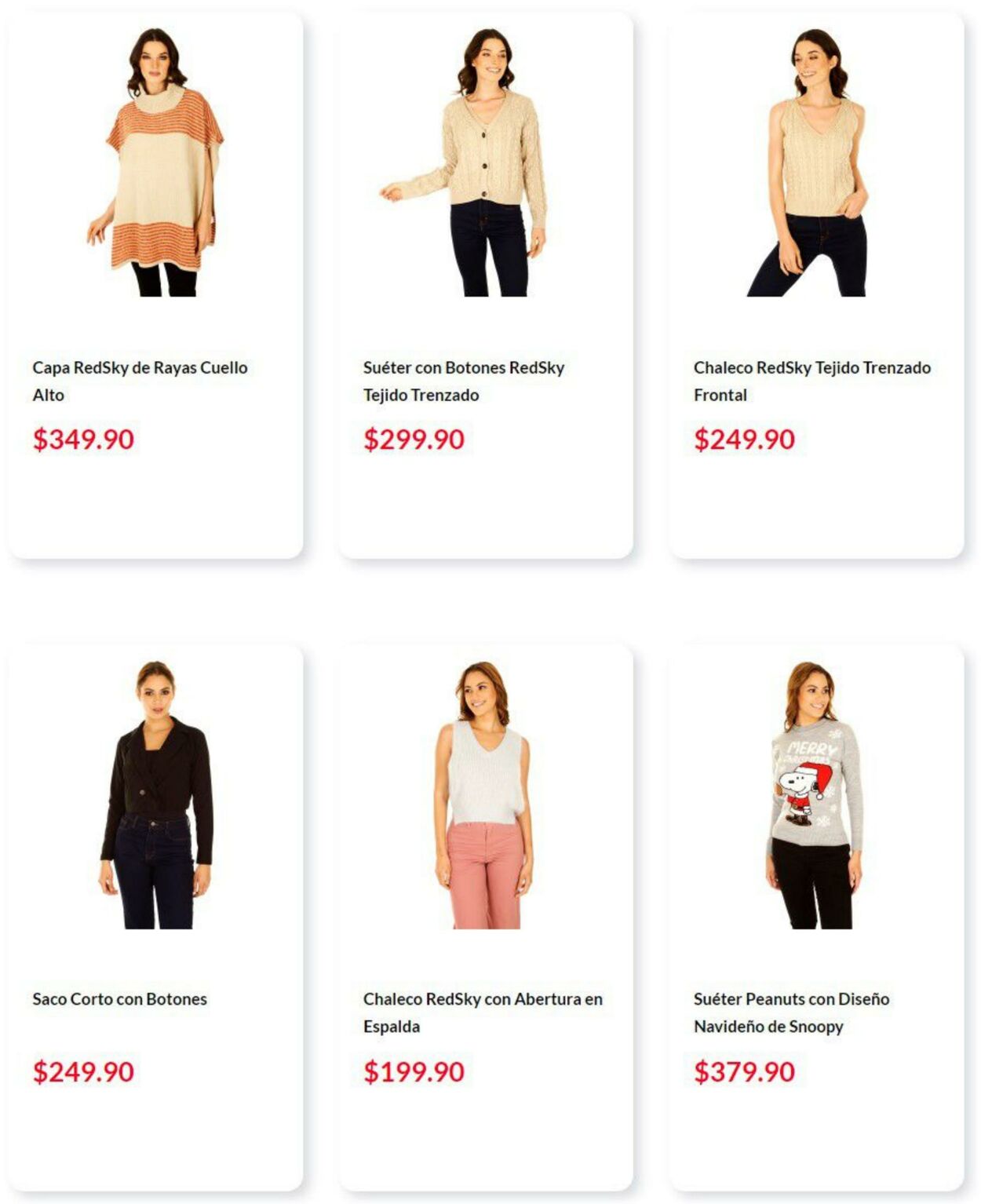Open Suéter con Botones RedSky Tejido Trenzado
The image size is (981, 1204).
(x=463, y=381)
